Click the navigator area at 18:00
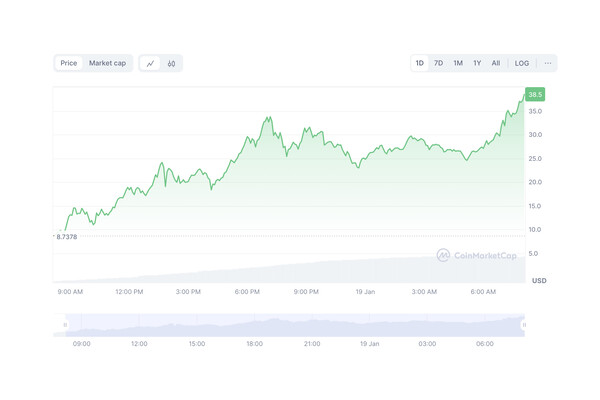 [255, 326]
